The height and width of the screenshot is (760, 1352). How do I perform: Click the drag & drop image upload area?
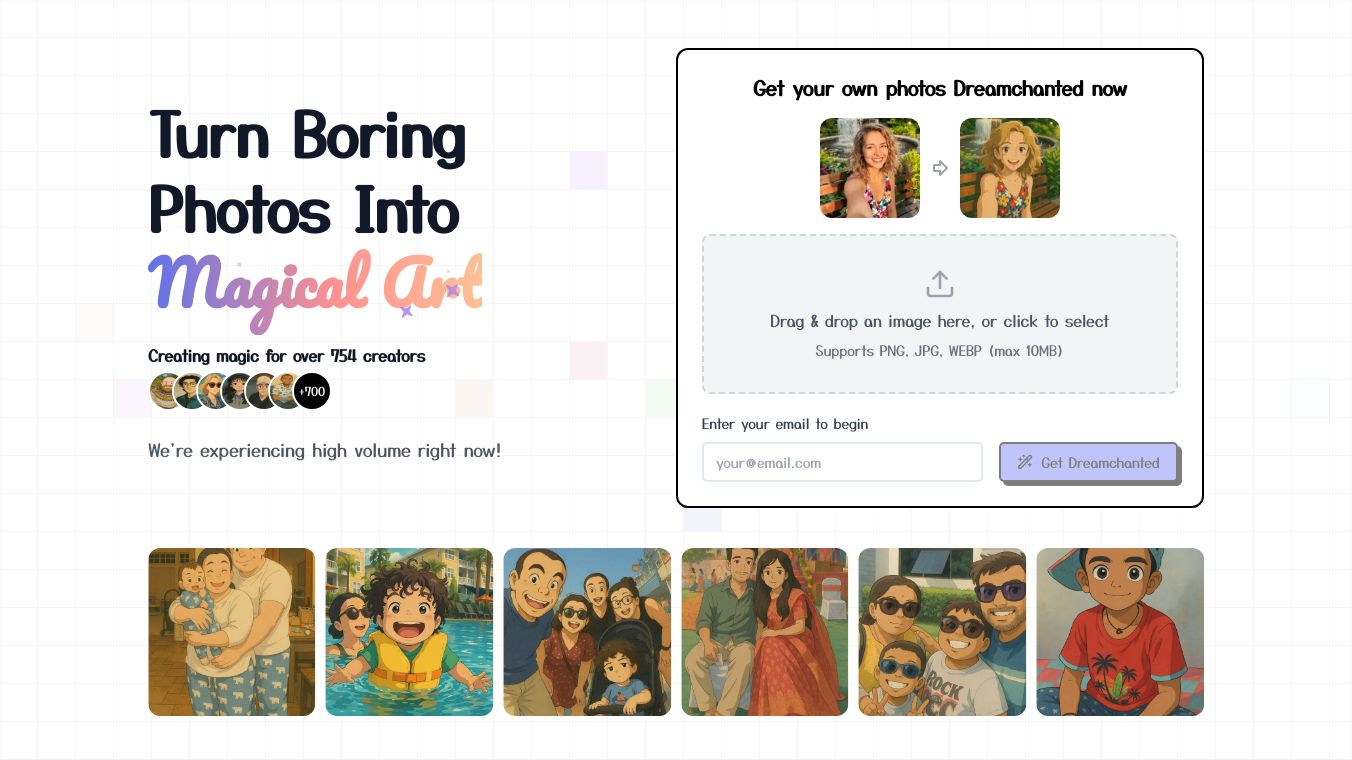939,314
